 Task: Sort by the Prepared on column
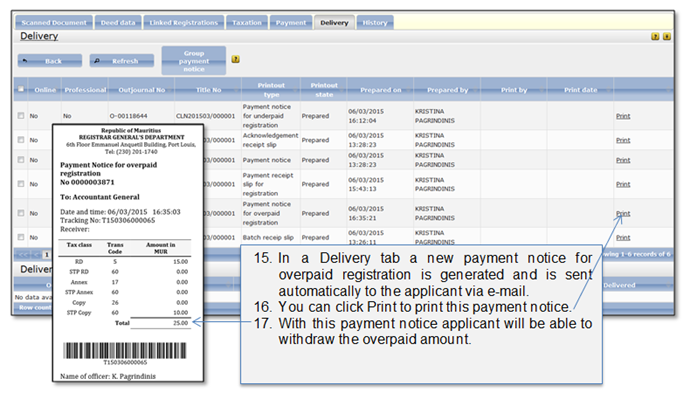click(380, 90)
